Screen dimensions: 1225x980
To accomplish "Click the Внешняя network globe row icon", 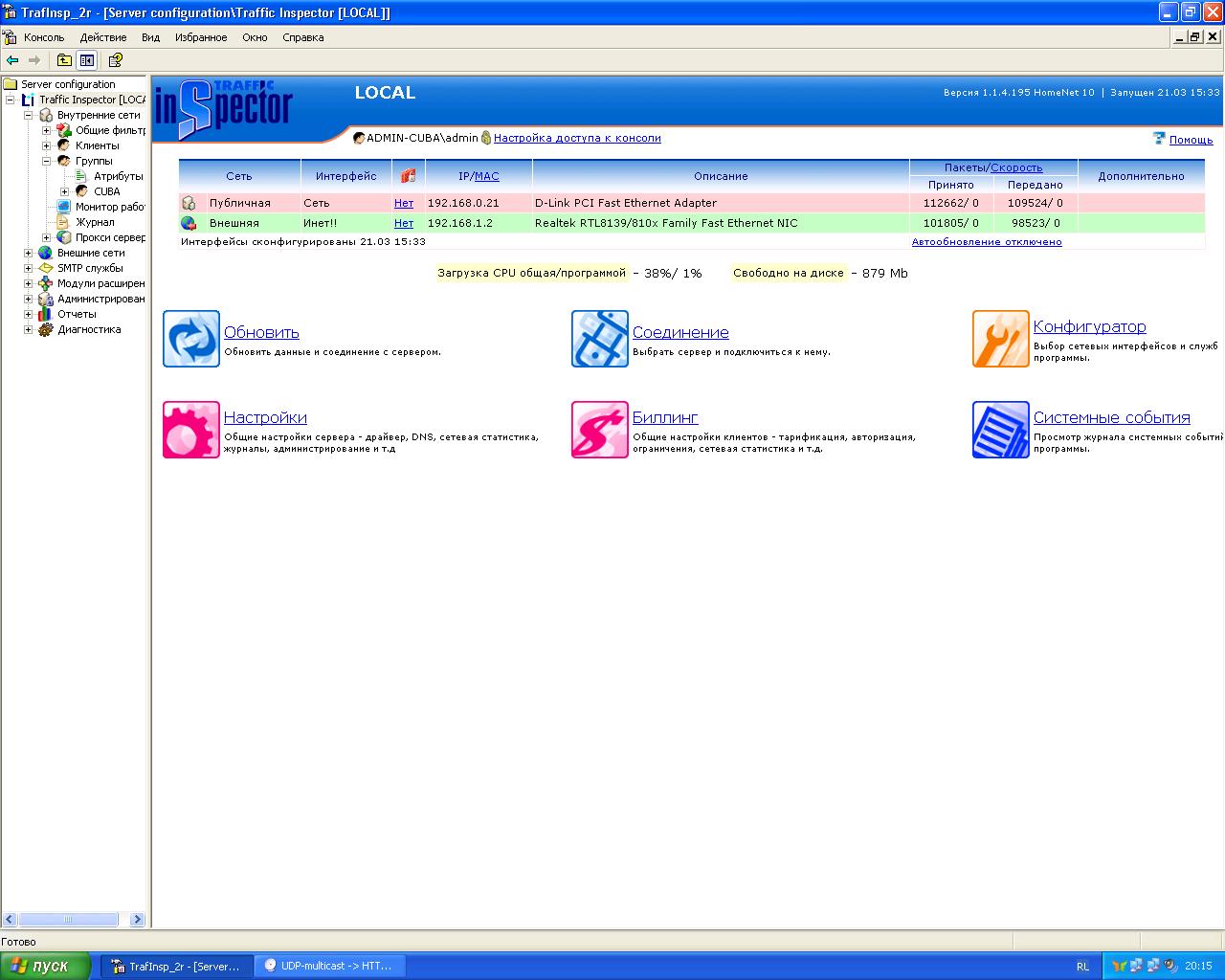I will click(189, 223).
